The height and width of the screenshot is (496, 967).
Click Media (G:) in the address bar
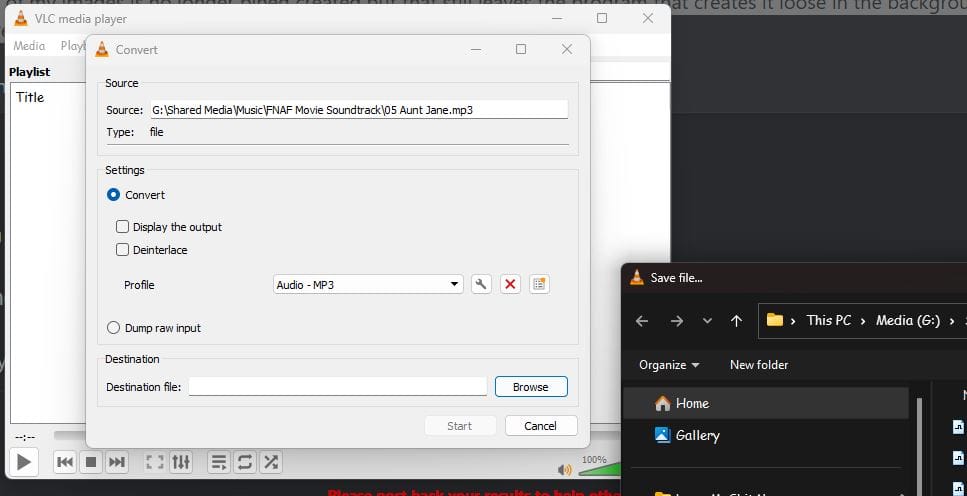click(x=908, y=321)
